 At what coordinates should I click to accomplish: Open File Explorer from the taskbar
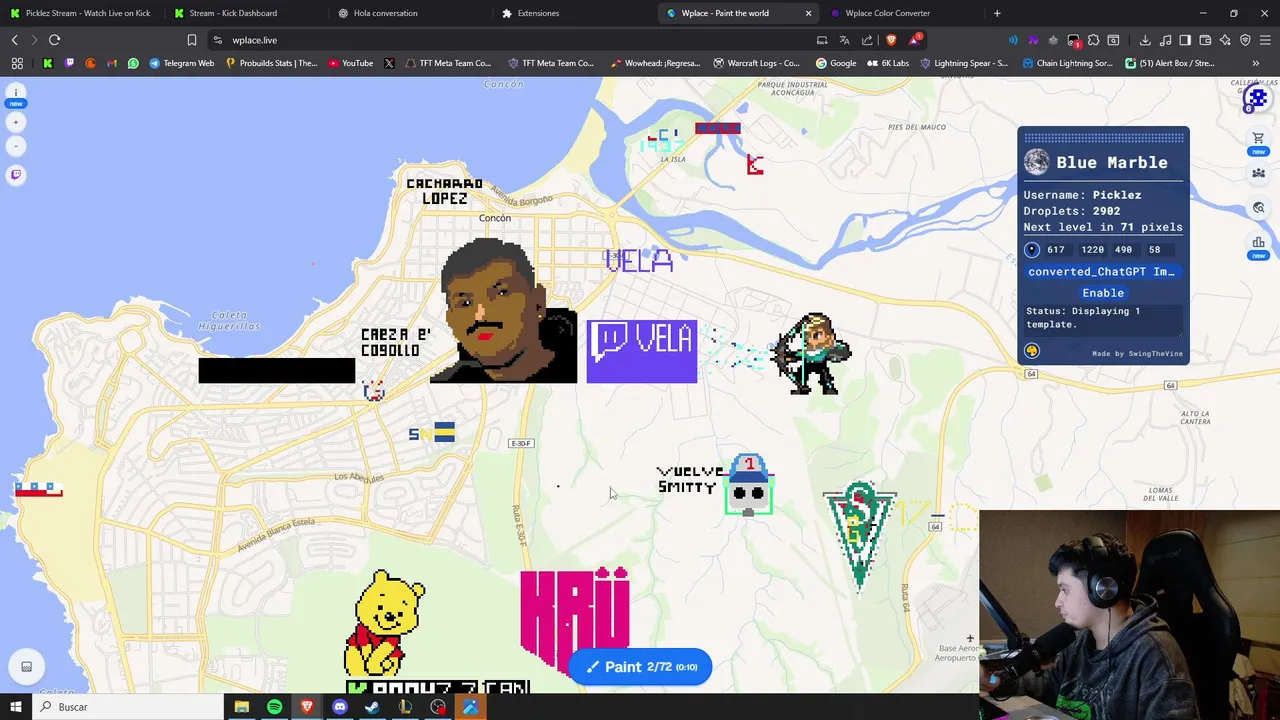241,707
